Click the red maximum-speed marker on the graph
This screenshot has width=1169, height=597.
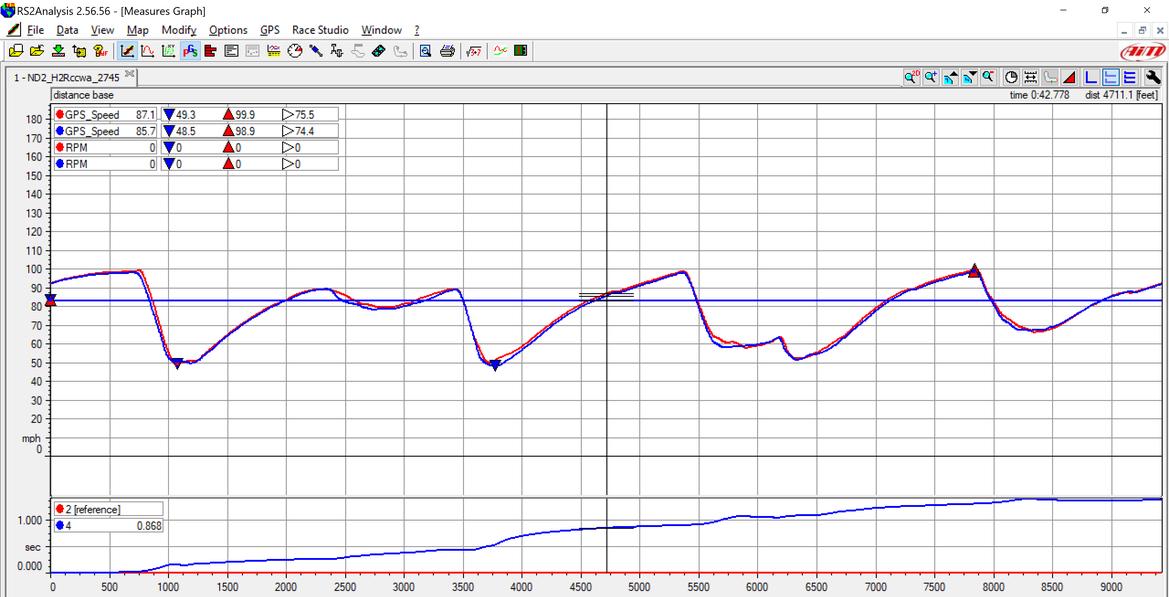pos(974,271)
